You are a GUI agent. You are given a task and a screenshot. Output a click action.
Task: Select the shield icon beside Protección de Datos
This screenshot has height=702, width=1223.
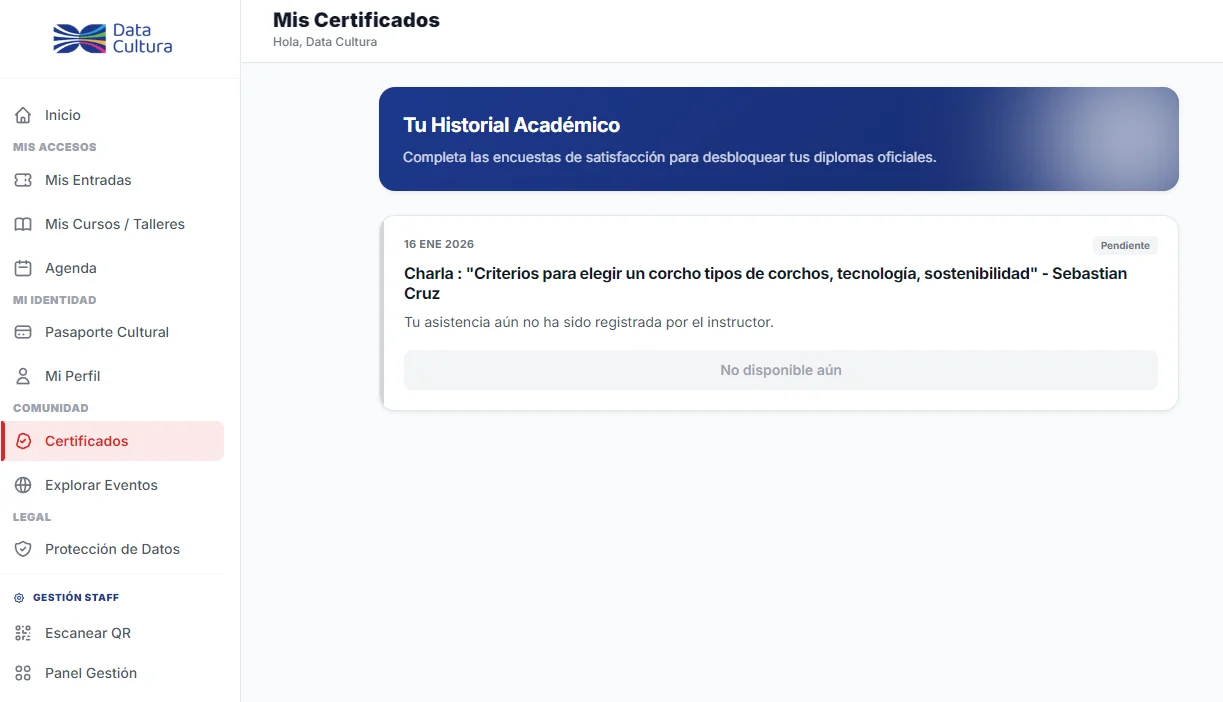22,548
